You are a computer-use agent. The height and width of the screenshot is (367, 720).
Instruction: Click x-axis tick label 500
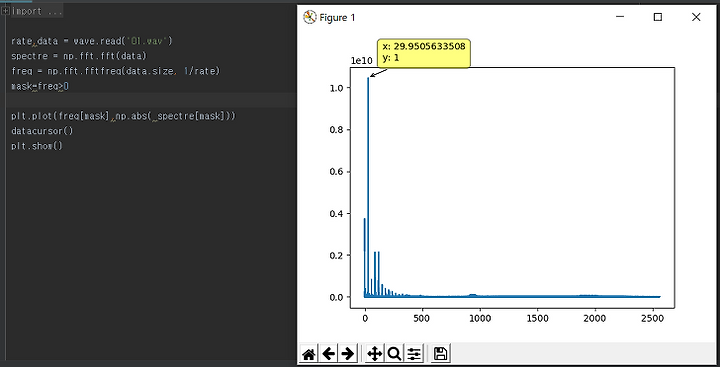pos(422,318)
